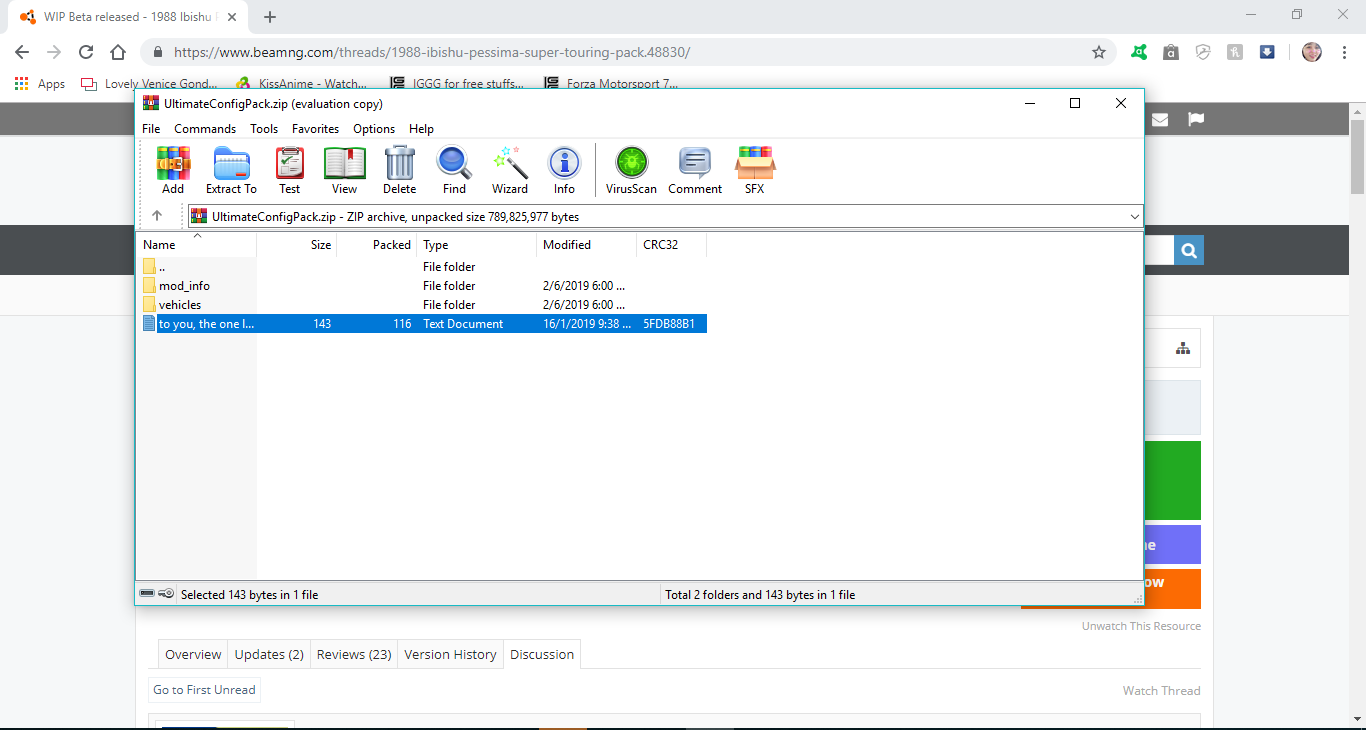Open the Help menu
This screenshot has width=1366, height=730.
tap(421, 129)
